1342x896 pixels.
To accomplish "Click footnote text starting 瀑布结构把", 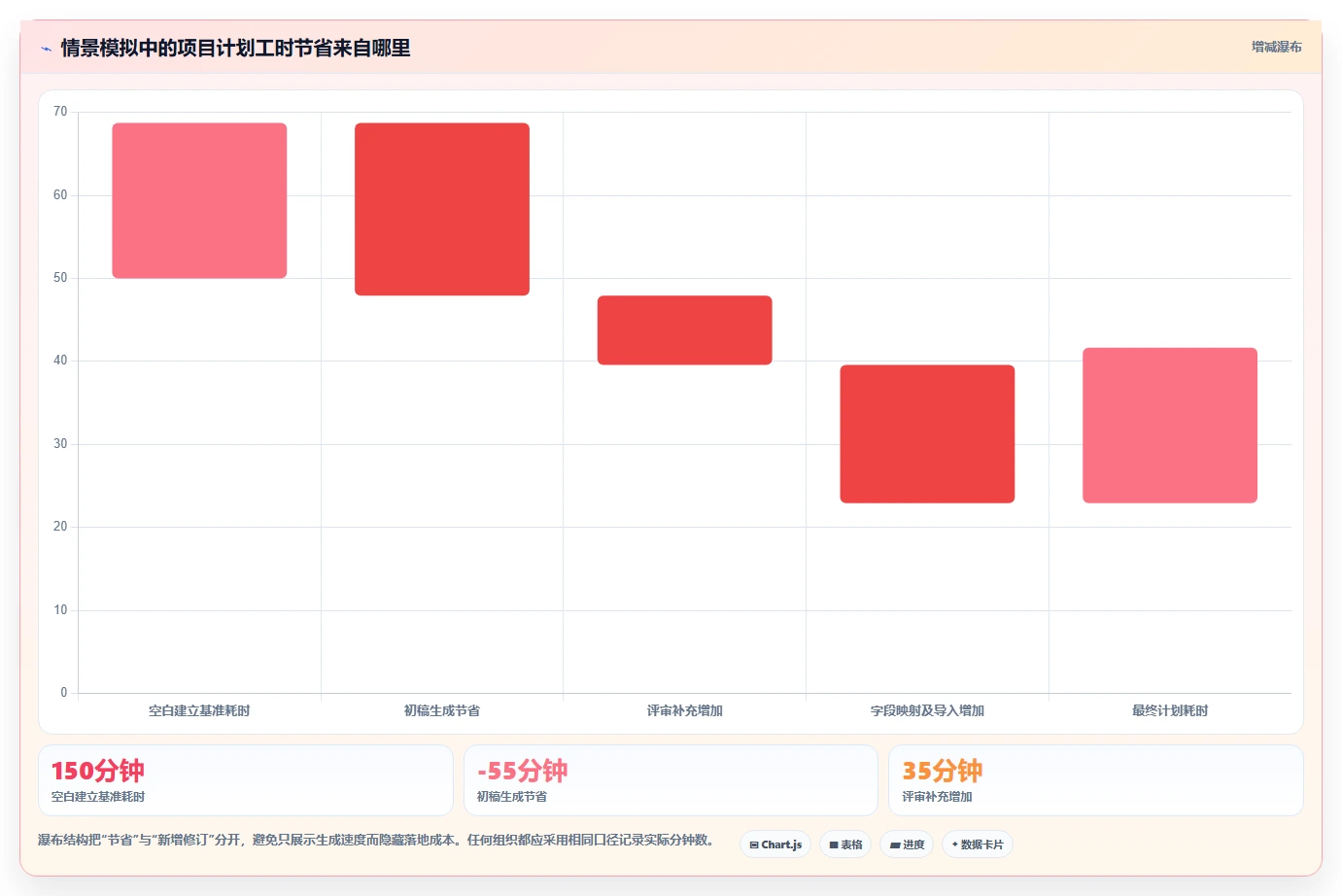I will 376,840.
